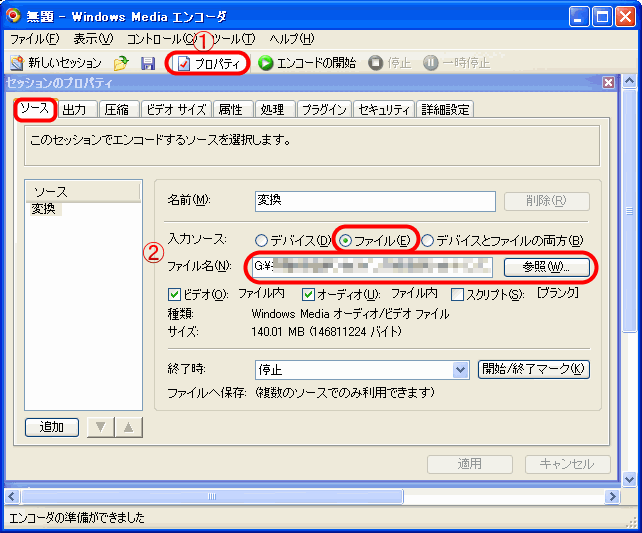642x533 pixels.
Task: Select the デバイス radio button
Action: coord(262,240)
